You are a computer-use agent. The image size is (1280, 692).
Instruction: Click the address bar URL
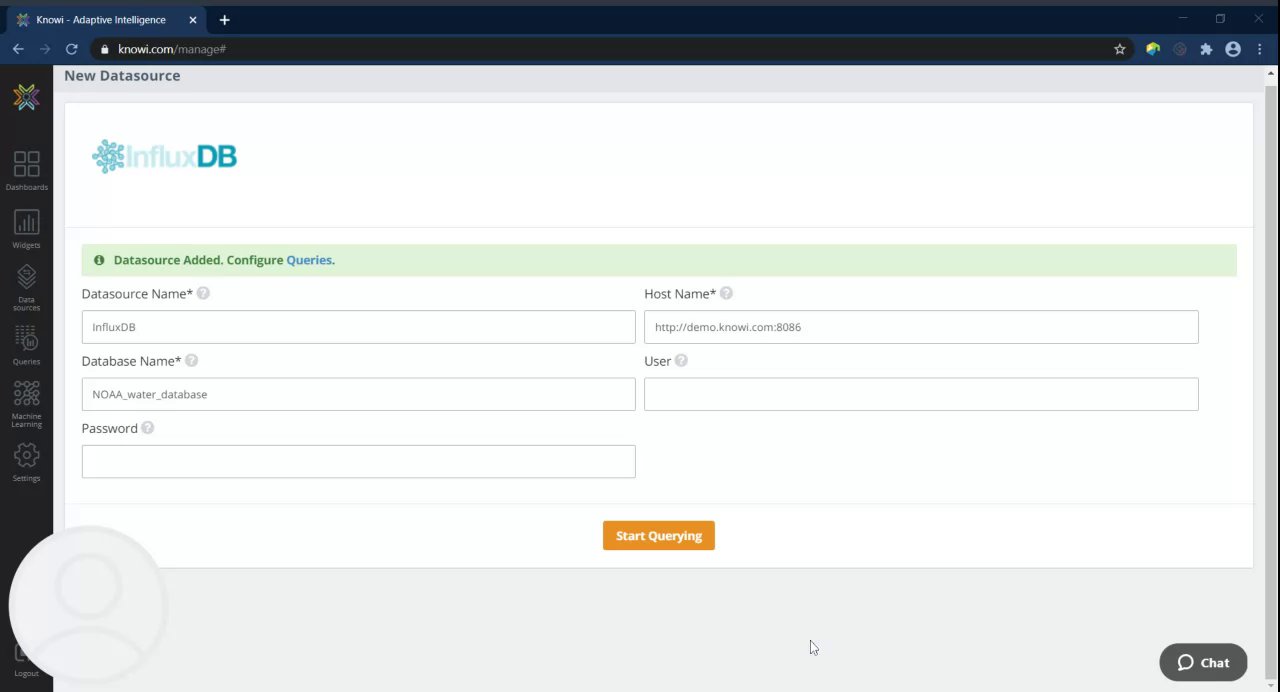coord(172,49)
